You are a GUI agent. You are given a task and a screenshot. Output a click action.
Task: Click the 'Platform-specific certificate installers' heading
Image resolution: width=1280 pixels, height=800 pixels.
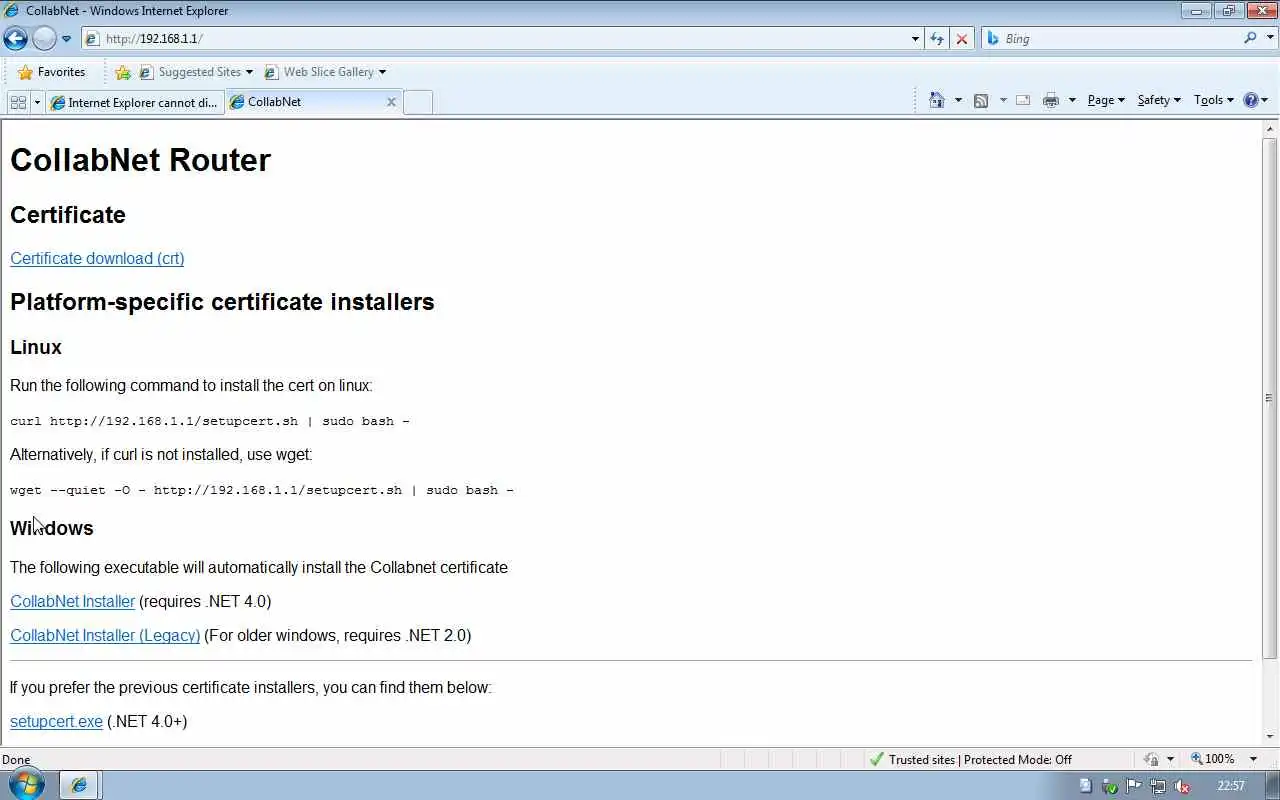coord(222,302)
